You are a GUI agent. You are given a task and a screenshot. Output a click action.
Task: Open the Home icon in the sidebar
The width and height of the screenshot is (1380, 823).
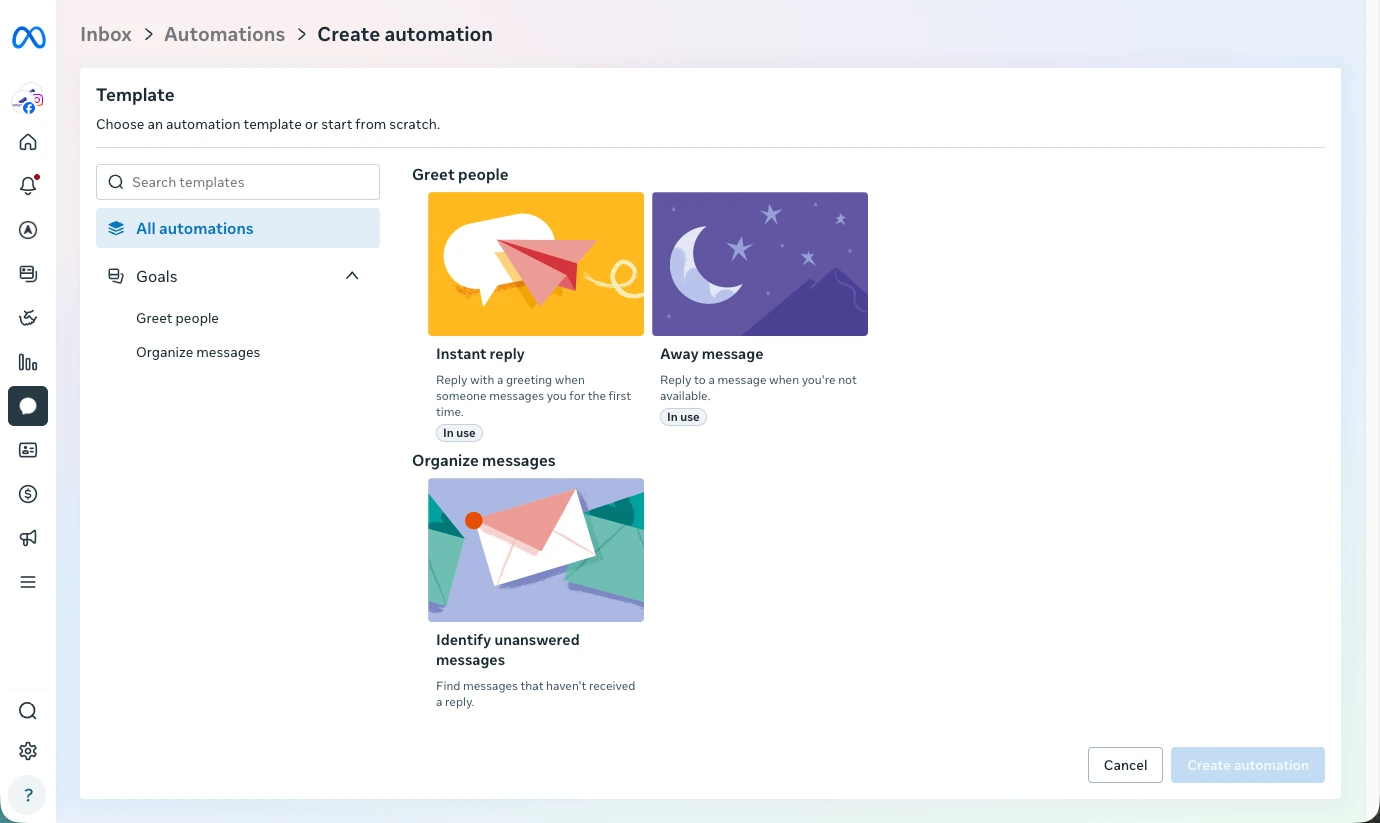point(27,141)
